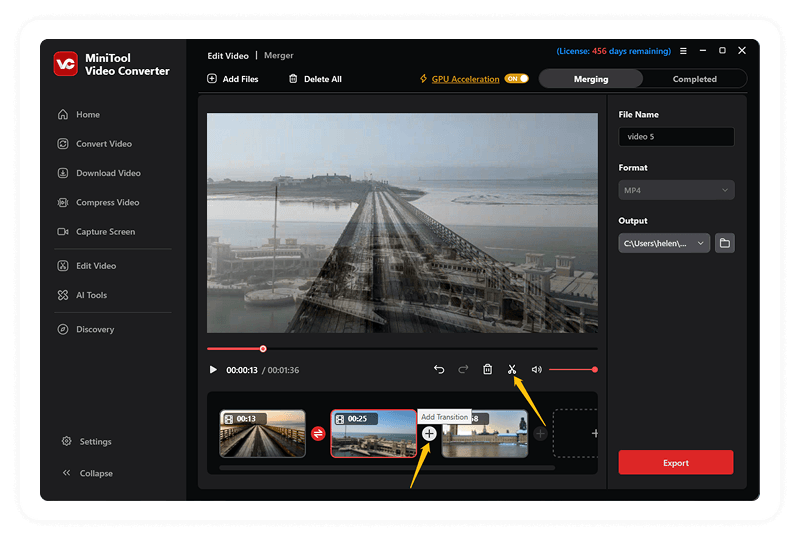The image size is (800, 540).
Task: Click the red volume slider
Action: click(x=573, y=370)
